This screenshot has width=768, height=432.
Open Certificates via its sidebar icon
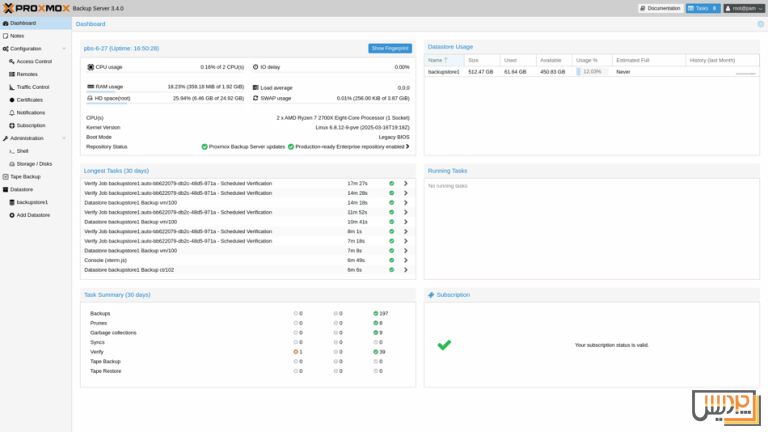[x=12, y=100]
